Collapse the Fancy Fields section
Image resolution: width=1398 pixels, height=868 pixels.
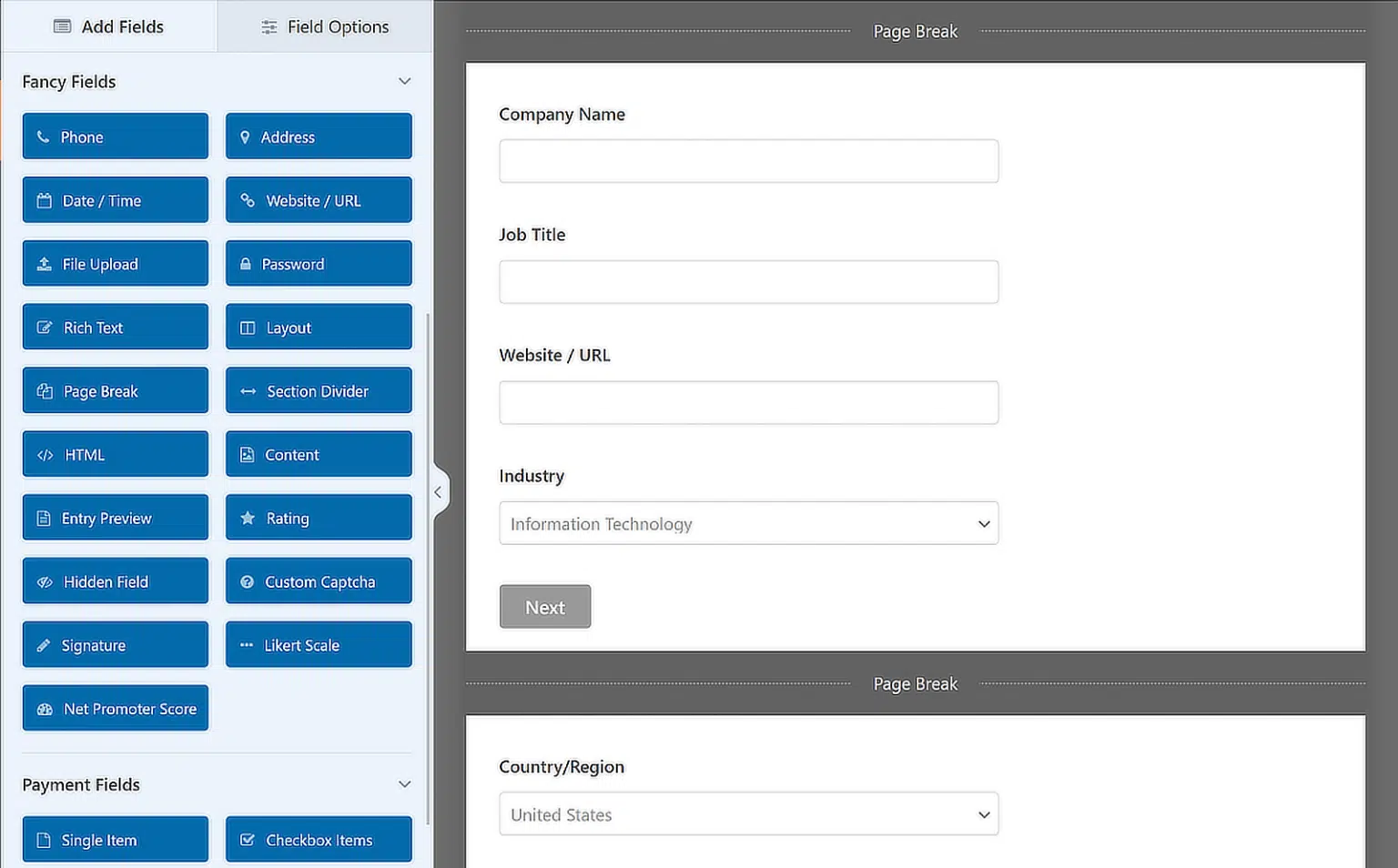[404, 81]
